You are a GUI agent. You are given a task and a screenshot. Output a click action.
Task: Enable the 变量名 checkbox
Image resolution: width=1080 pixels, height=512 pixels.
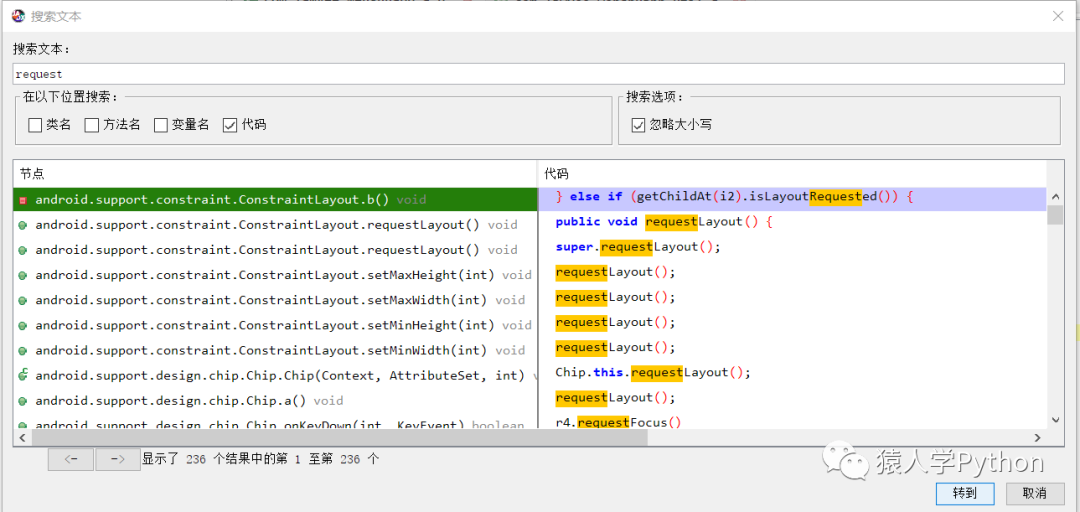[x=160, y=125]
